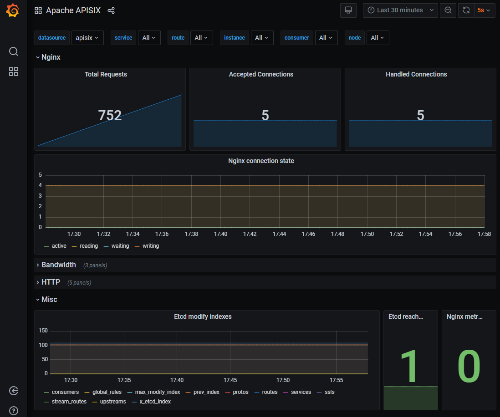Open the Nginx metr... panel title
This screenshot has width=500, height=417.
coord(464,317)
